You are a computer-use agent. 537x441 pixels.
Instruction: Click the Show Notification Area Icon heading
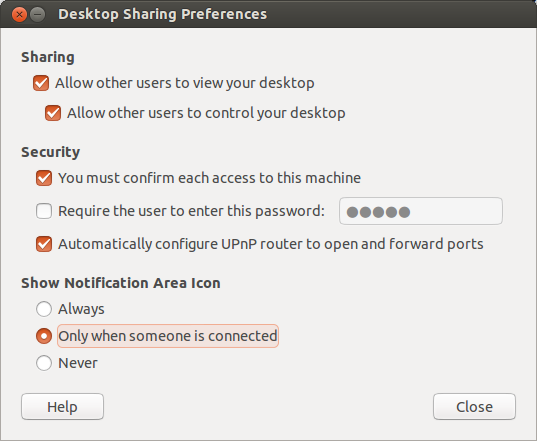click(121, 283)
